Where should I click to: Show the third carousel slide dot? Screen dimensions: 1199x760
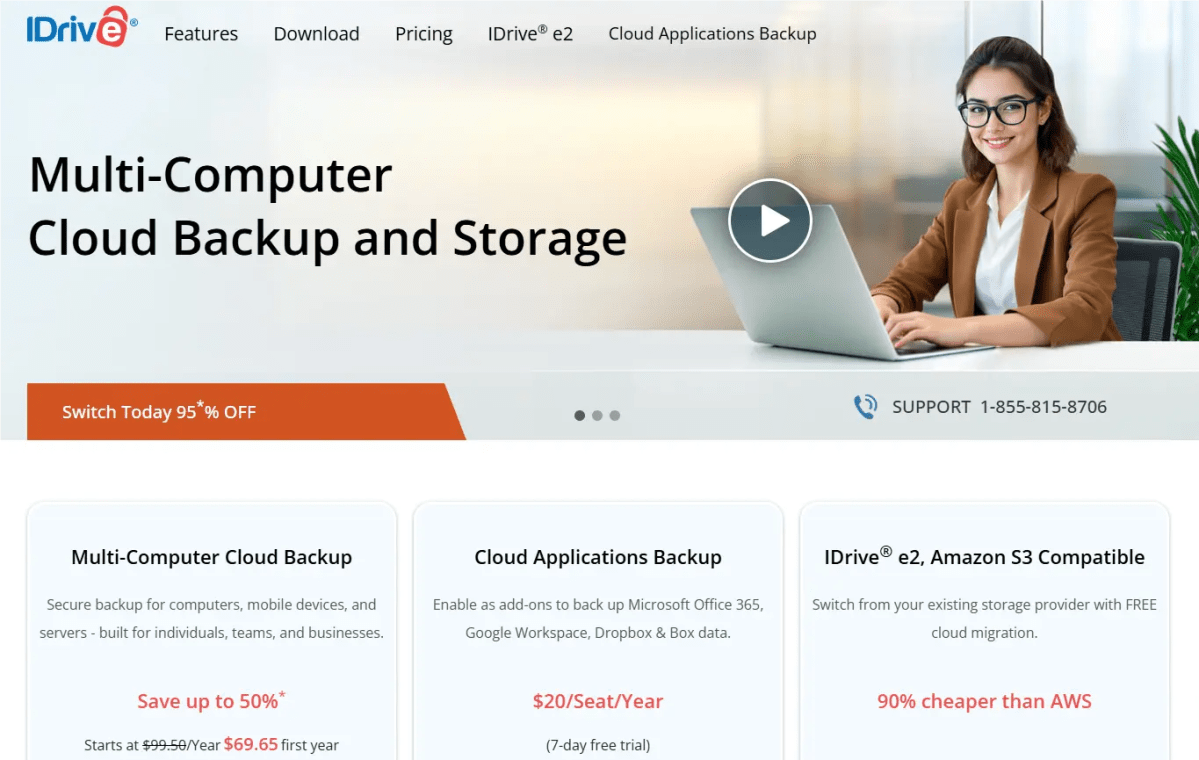[615, 415]
